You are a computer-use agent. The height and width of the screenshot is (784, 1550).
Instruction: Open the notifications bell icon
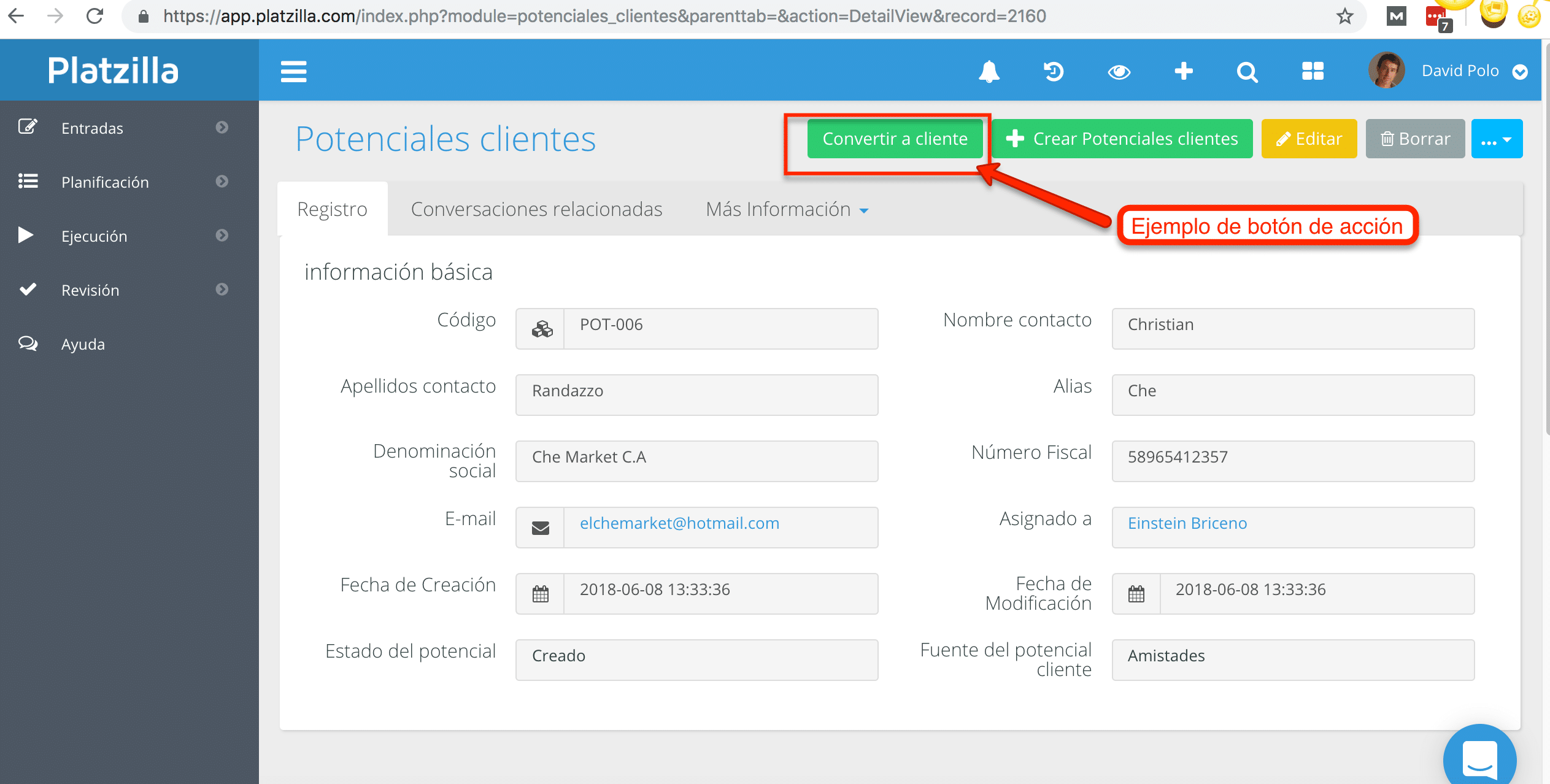pyautogui.click(x=989, y=72)
